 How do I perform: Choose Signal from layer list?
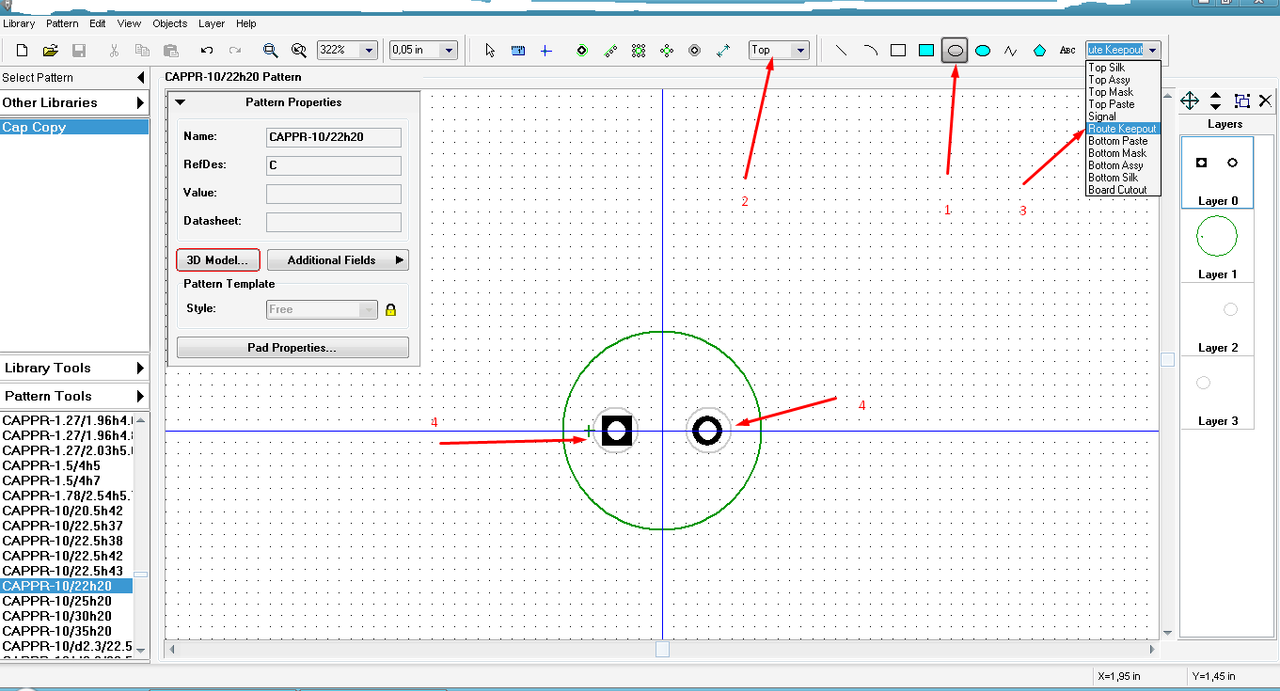pyautogui.click(x=1122, y=117)
